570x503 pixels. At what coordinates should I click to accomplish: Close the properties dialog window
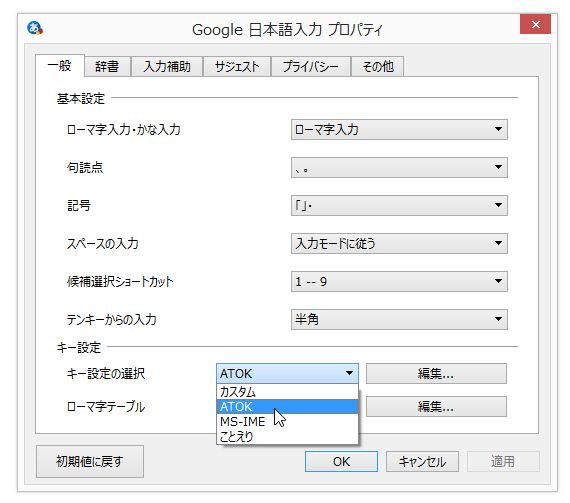535,24
